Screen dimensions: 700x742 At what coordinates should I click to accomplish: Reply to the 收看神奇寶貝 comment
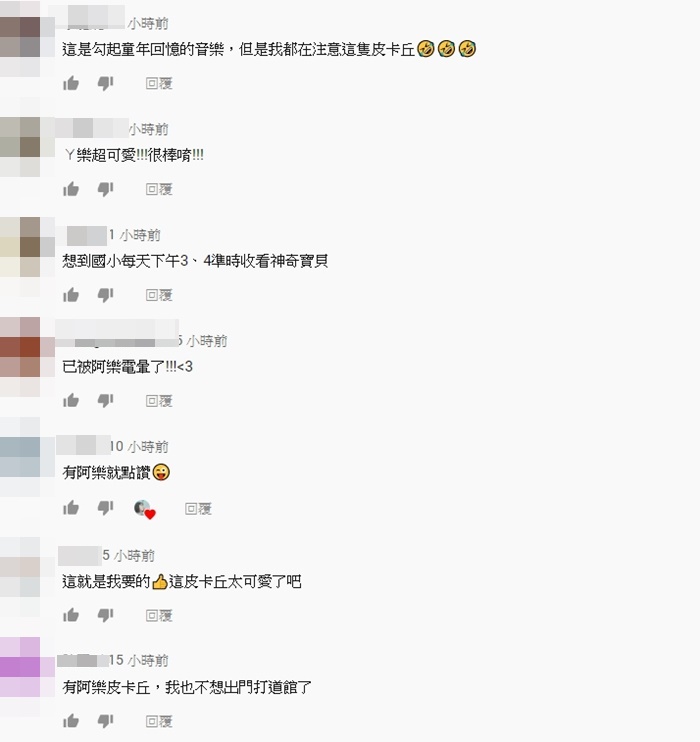click(x=159, y=295)
